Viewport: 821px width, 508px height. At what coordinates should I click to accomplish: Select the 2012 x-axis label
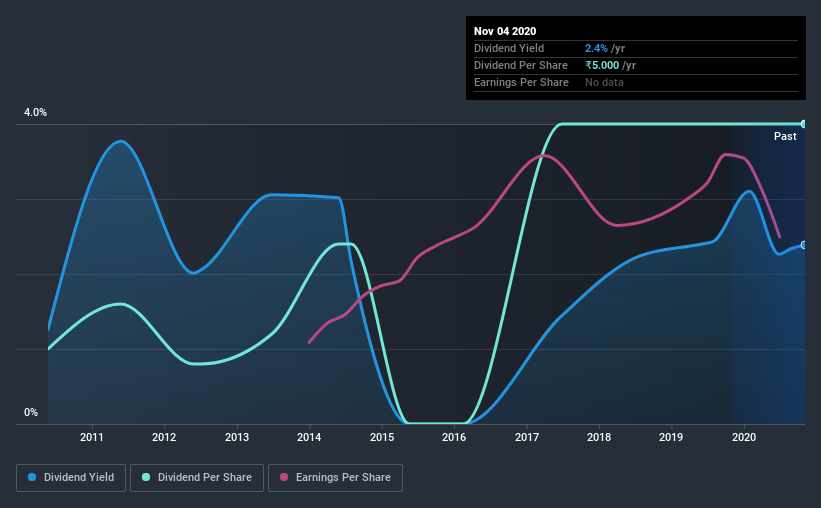164,437
